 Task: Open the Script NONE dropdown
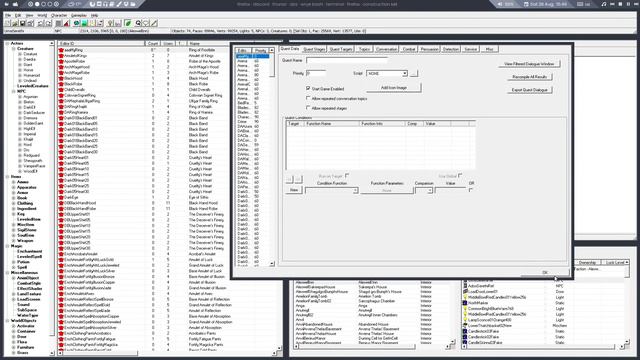(404, 73)
